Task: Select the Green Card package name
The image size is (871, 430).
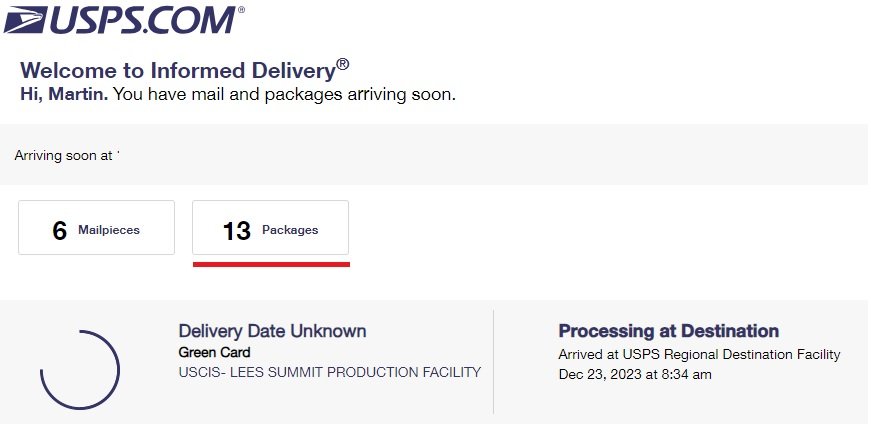Action: [214, 352]
